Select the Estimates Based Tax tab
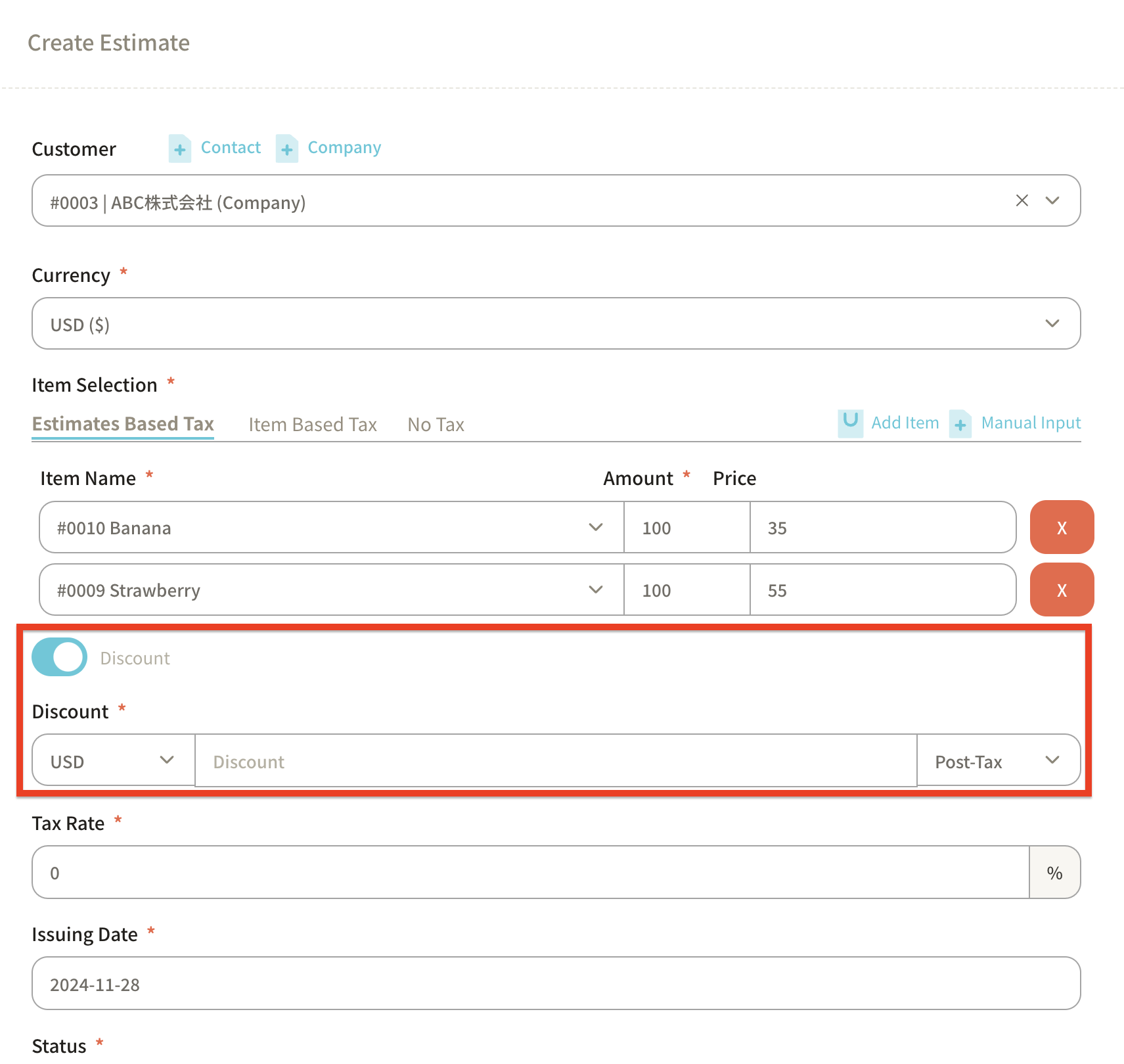1124x1064 pixels. (123, 424)
